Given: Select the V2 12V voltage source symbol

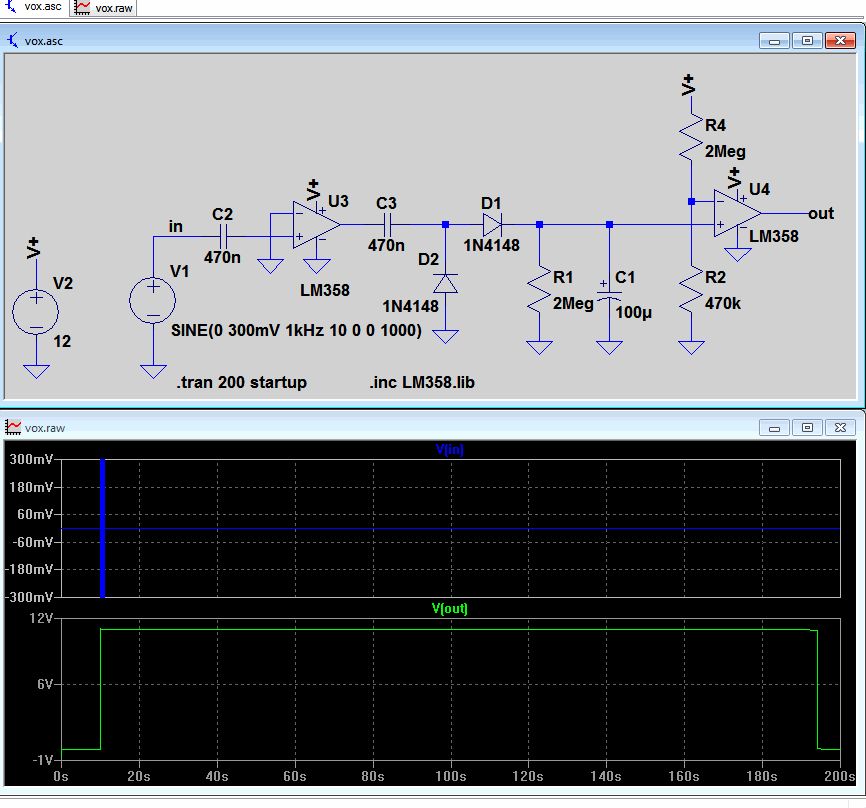Looking at the screenshot, I should click(x=36, y=312).
